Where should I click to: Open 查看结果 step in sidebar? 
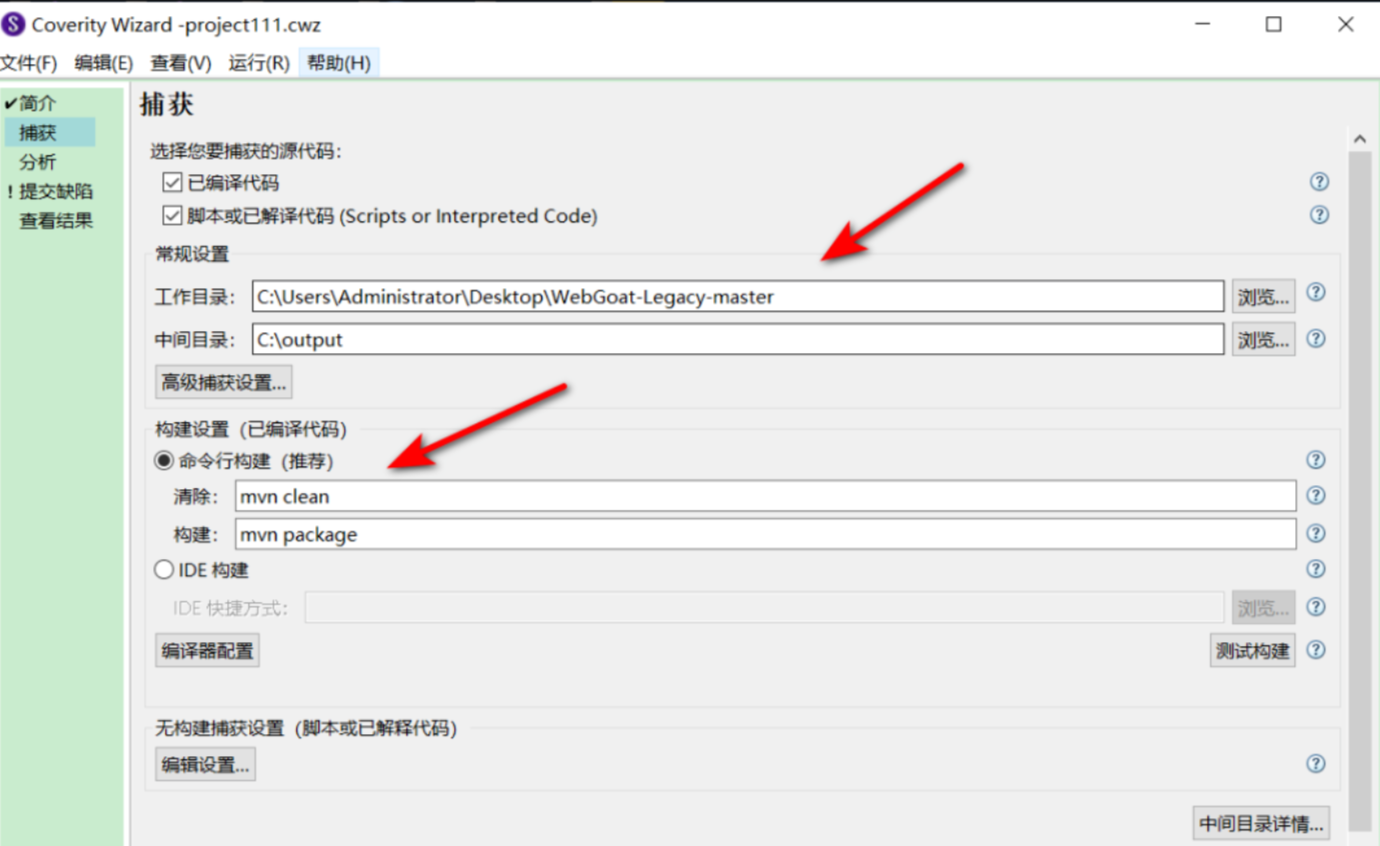56,221
